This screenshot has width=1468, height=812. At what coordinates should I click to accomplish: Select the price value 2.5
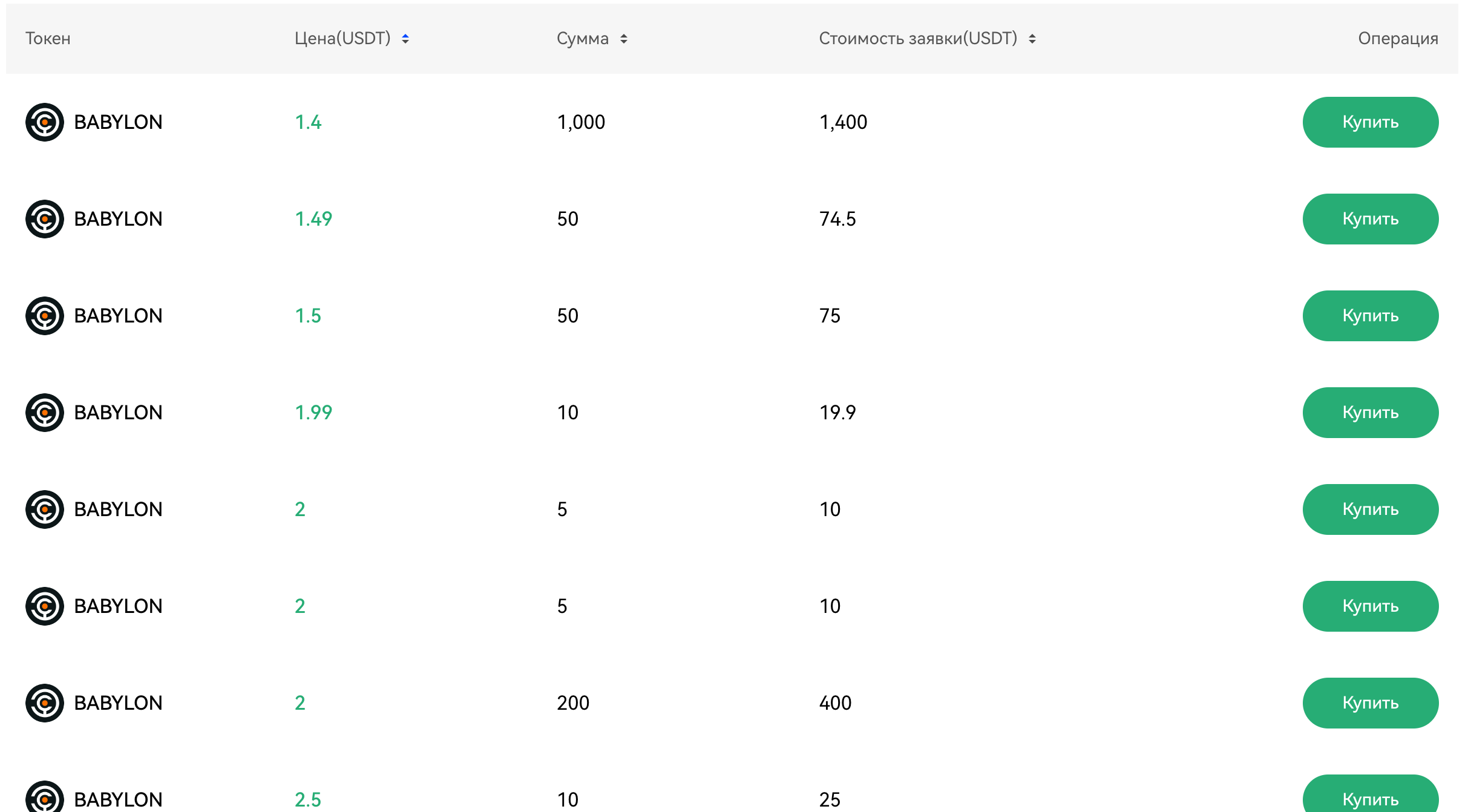coord(308,800)
